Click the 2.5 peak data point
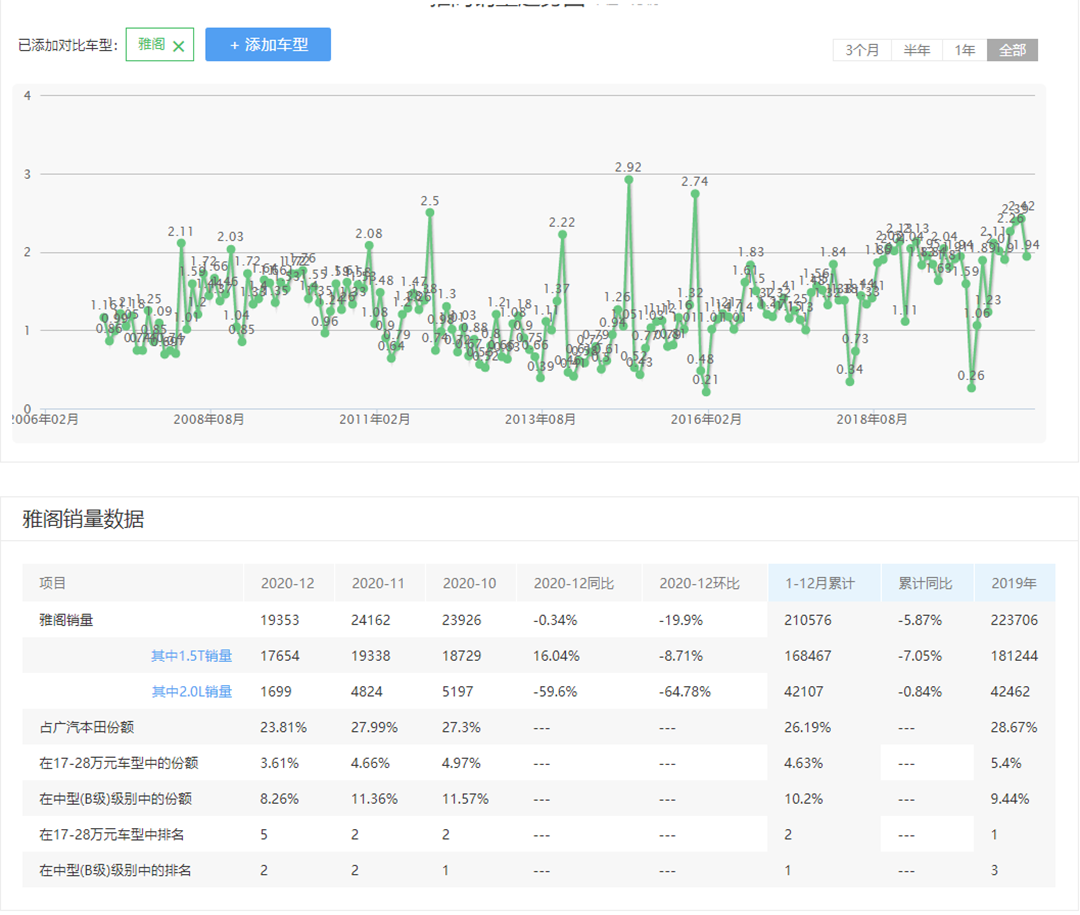 [x=430, y=212]
